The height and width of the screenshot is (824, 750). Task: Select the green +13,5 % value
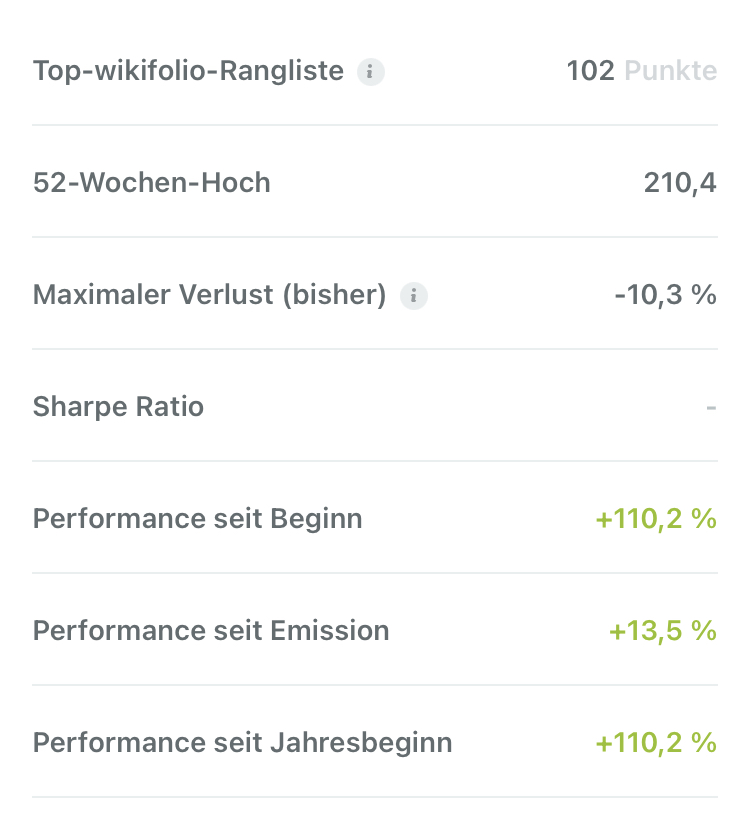pyautogui.click(x=663, y=631)
